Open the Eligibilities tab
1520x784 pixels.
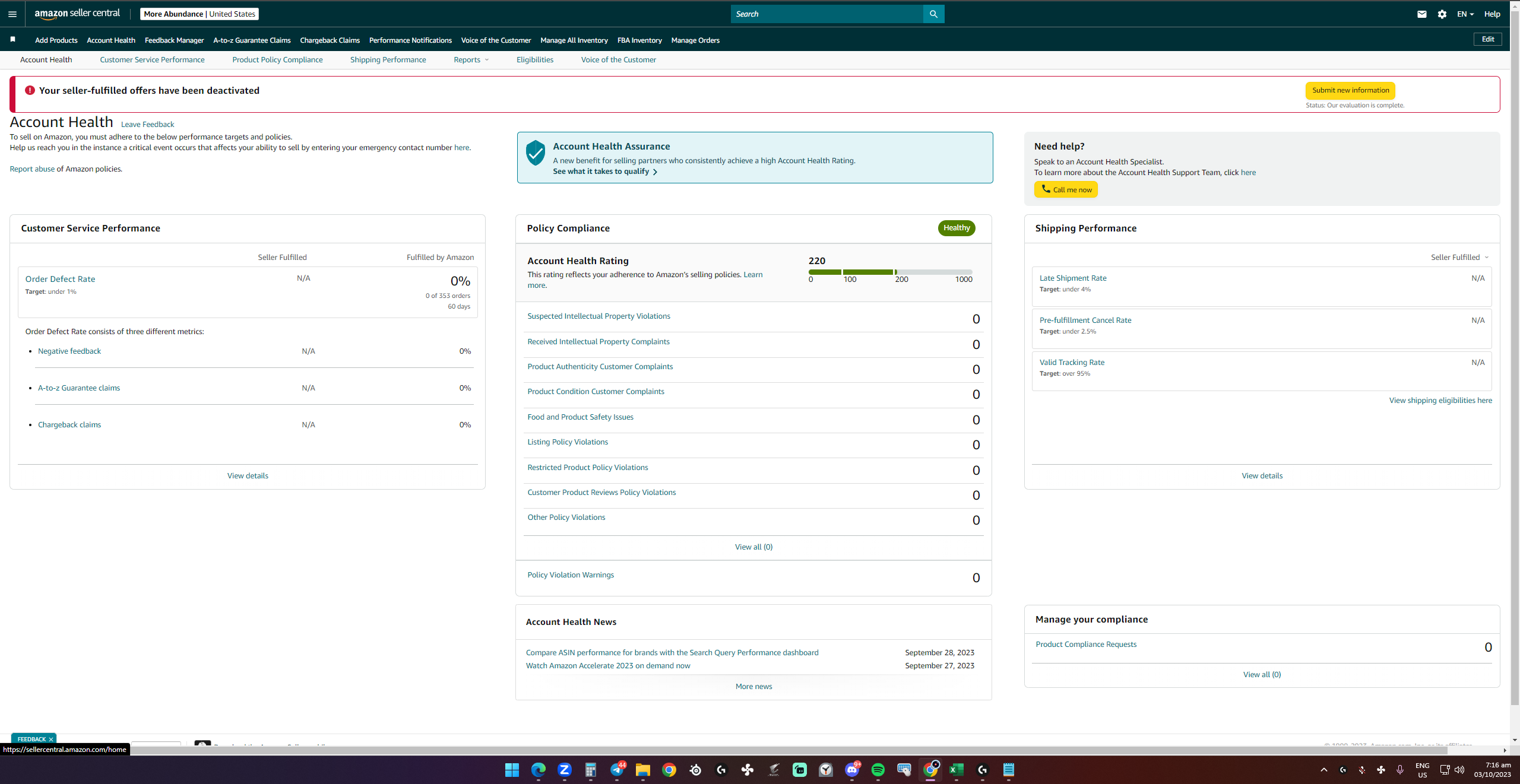click(535, 59)
